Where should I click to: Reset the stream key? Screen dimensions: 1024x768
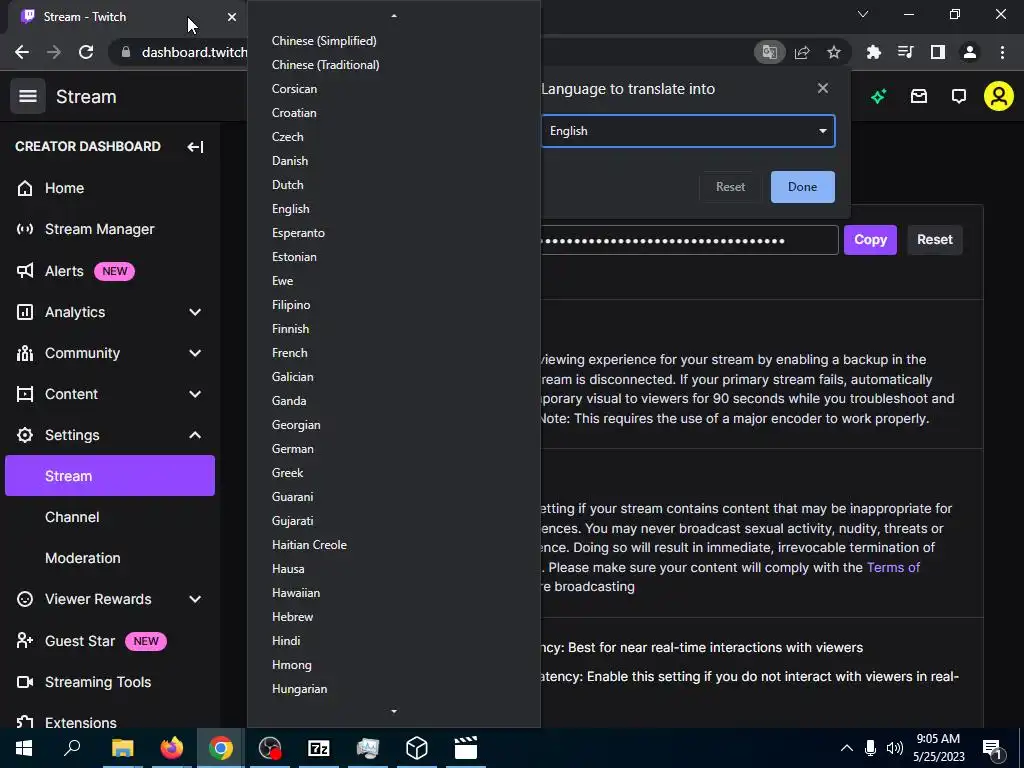tap(935, 240)
